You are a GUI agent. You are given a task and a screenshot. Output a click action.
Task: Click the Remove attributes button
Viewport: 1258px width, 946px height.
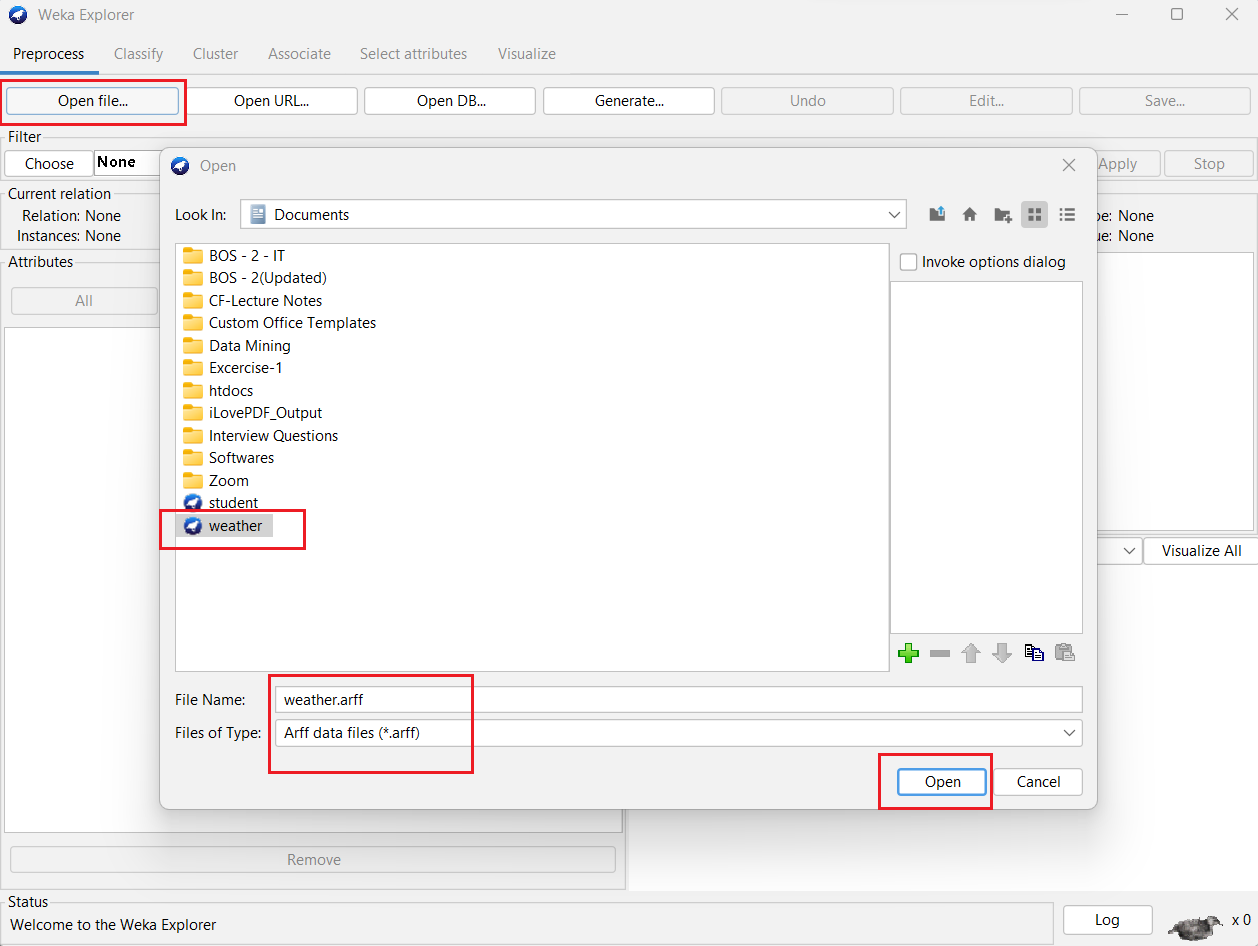(313, 860)
